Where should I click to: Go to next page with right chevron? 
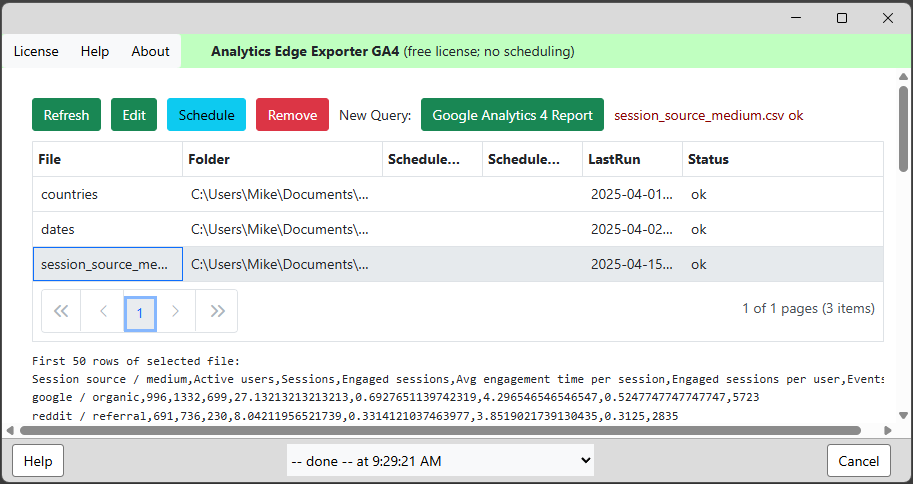[x=175, y=311]
